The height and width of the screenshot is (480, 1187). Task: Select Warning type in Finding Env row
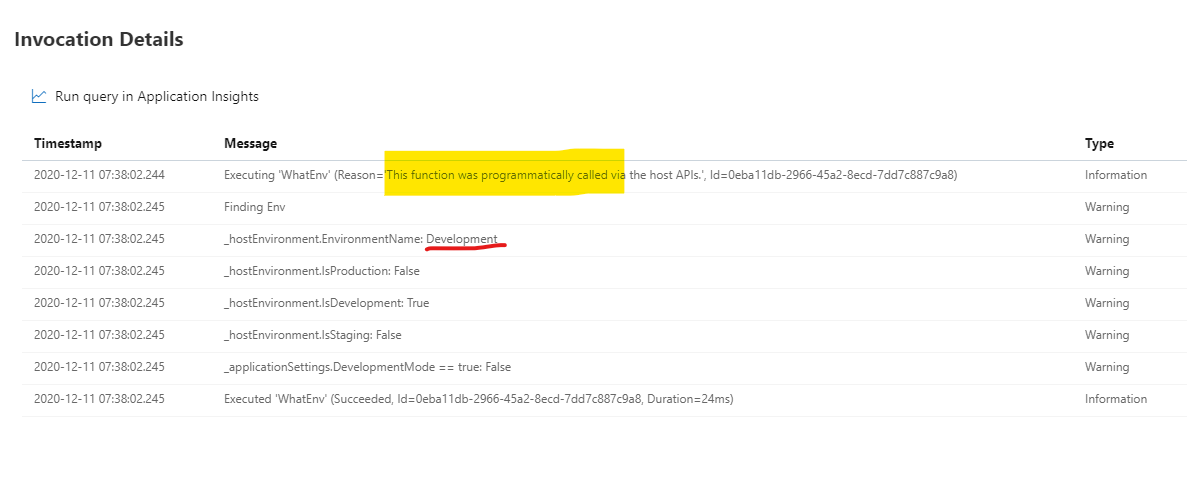pyautogui.click(x=1107, y=207)
